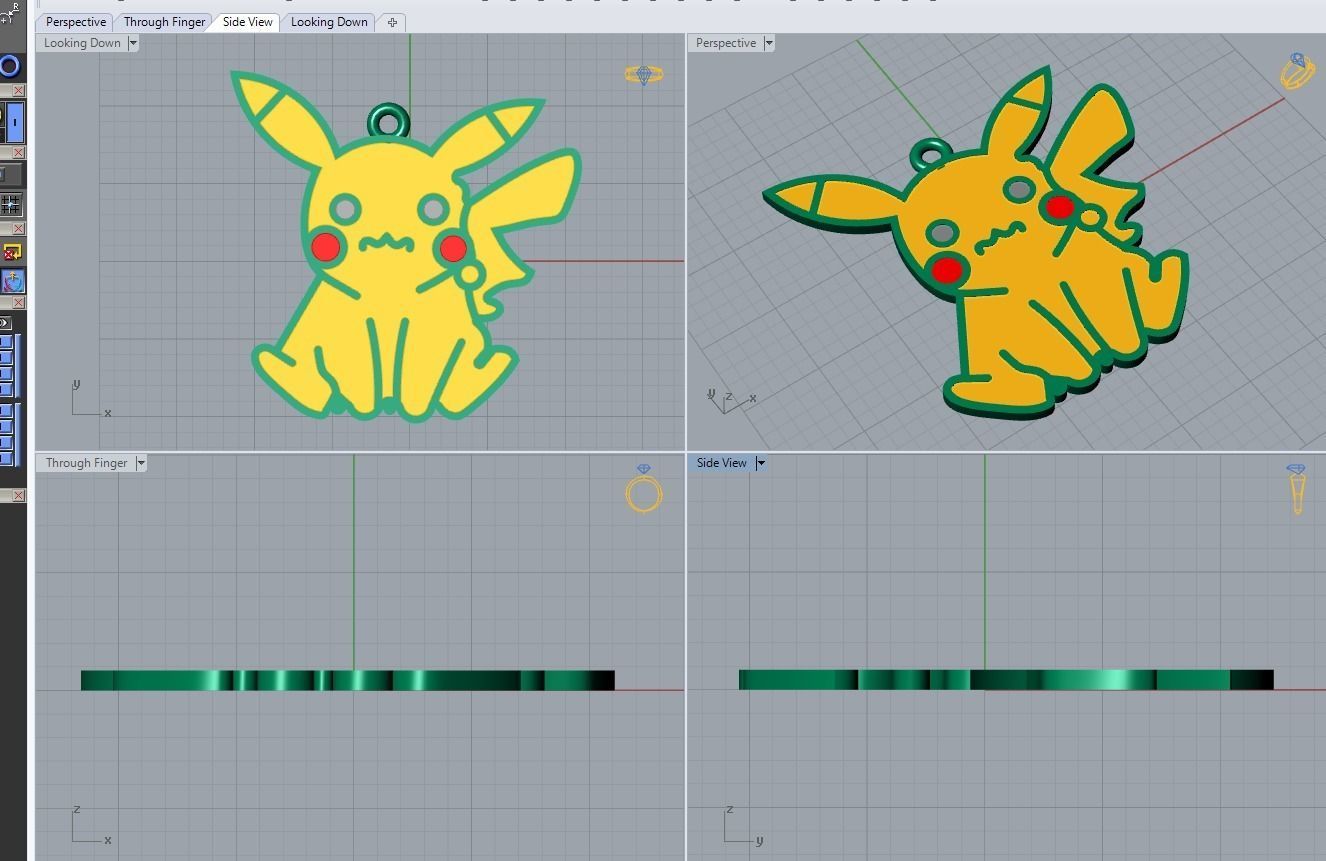Open the Looking Down tab
Viewport: 1326px width, 861px height.
coord(329,22)
